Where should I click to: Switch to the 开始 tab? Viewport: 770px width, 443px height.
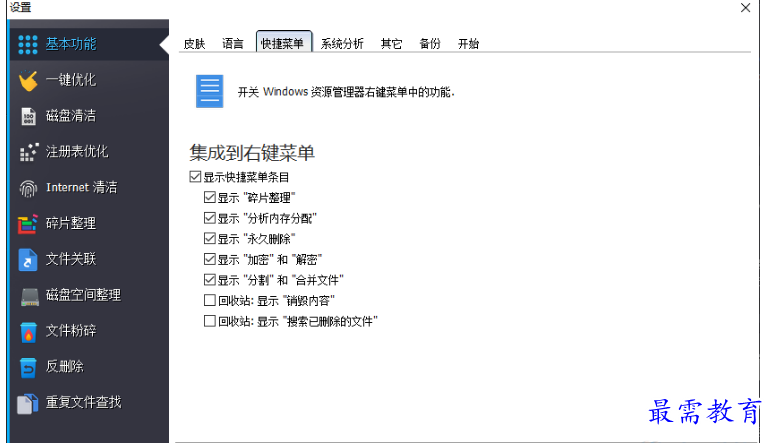(468, 44)
